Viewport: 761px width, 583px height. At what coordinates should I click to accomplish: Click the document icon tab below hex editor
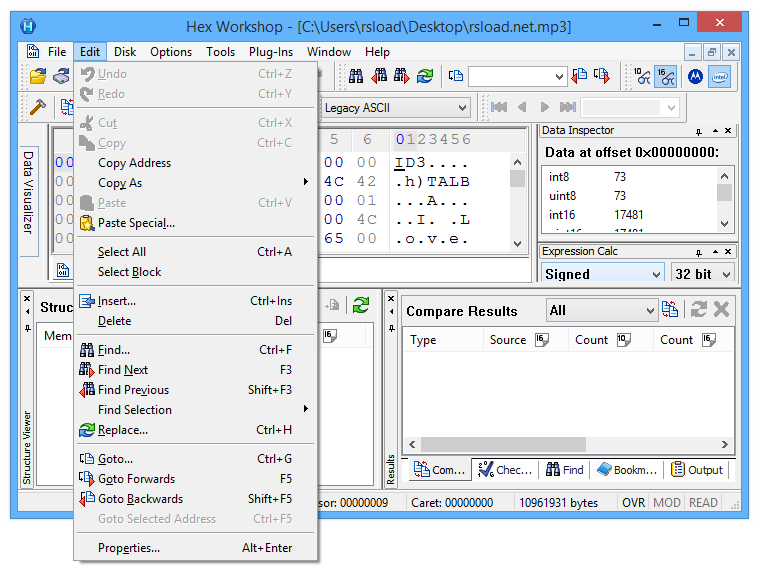click(63, 270)
